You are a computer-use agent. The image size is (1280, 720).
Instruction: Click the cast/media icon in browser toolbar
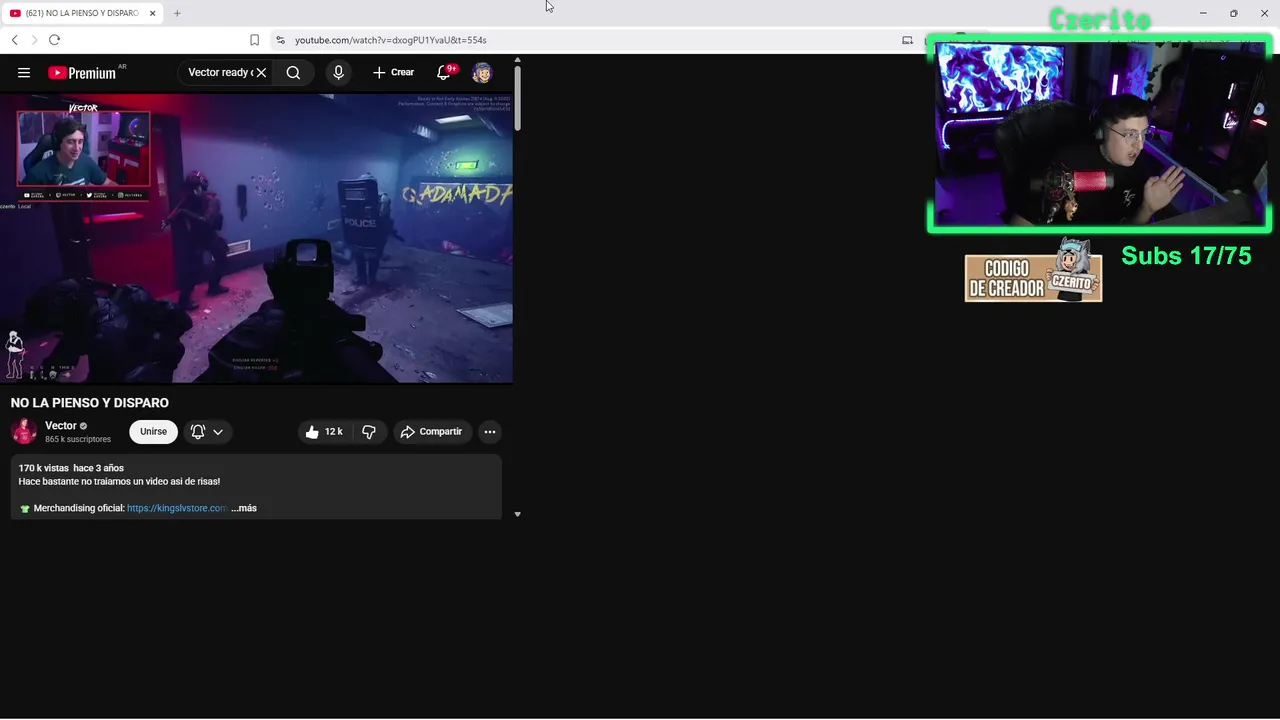907,40
